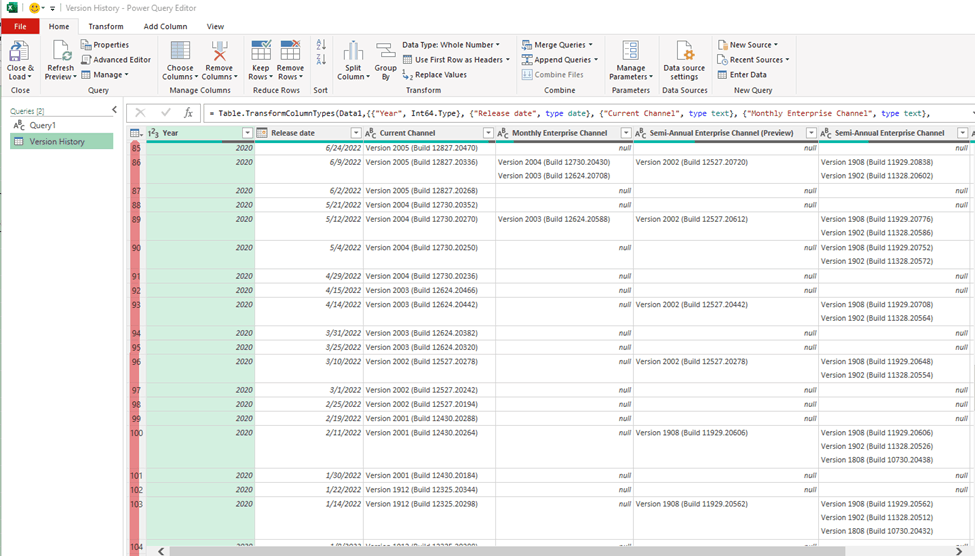Click the Close & Load icon
Image resolution: width=975 pixels, height=556 pixels.
coord(19,51)
